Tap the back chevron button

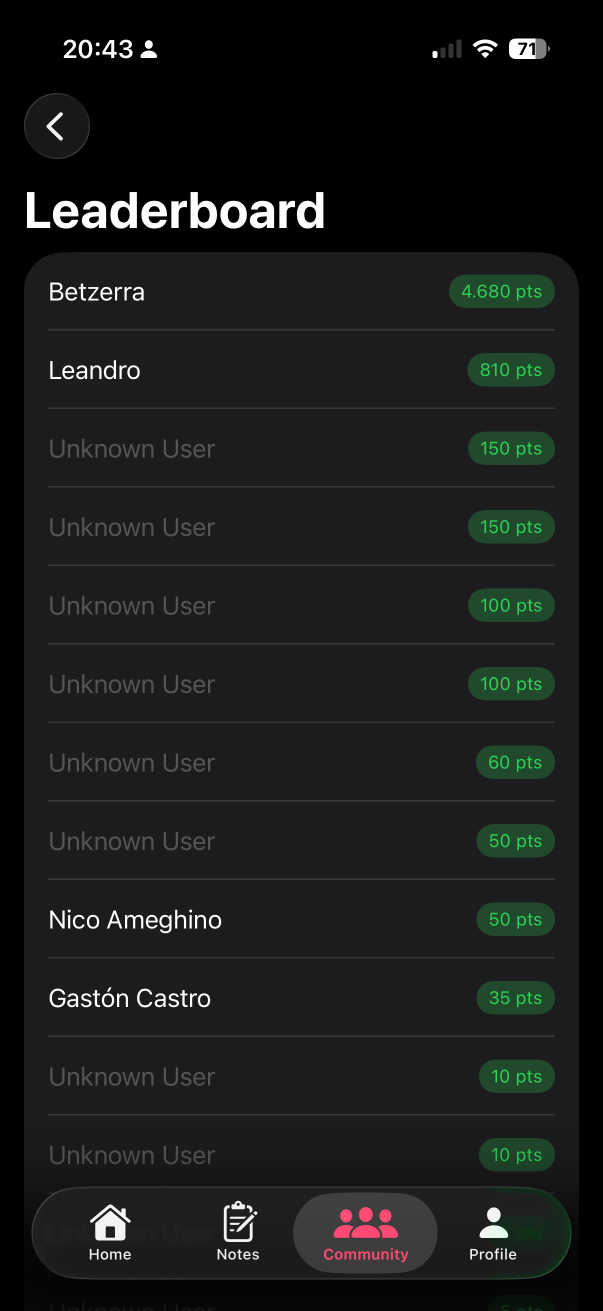click(x=57, y=126)
